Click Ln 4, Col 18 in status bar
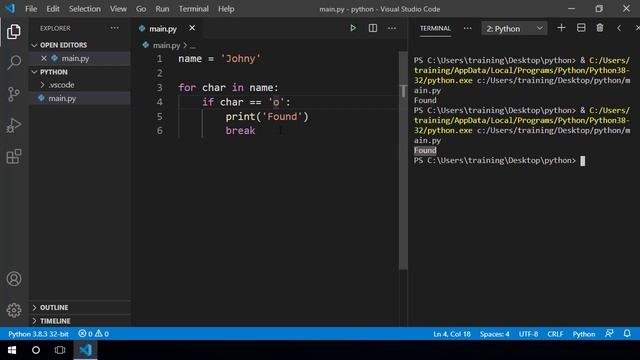The image size is (640, 360). 452,334
